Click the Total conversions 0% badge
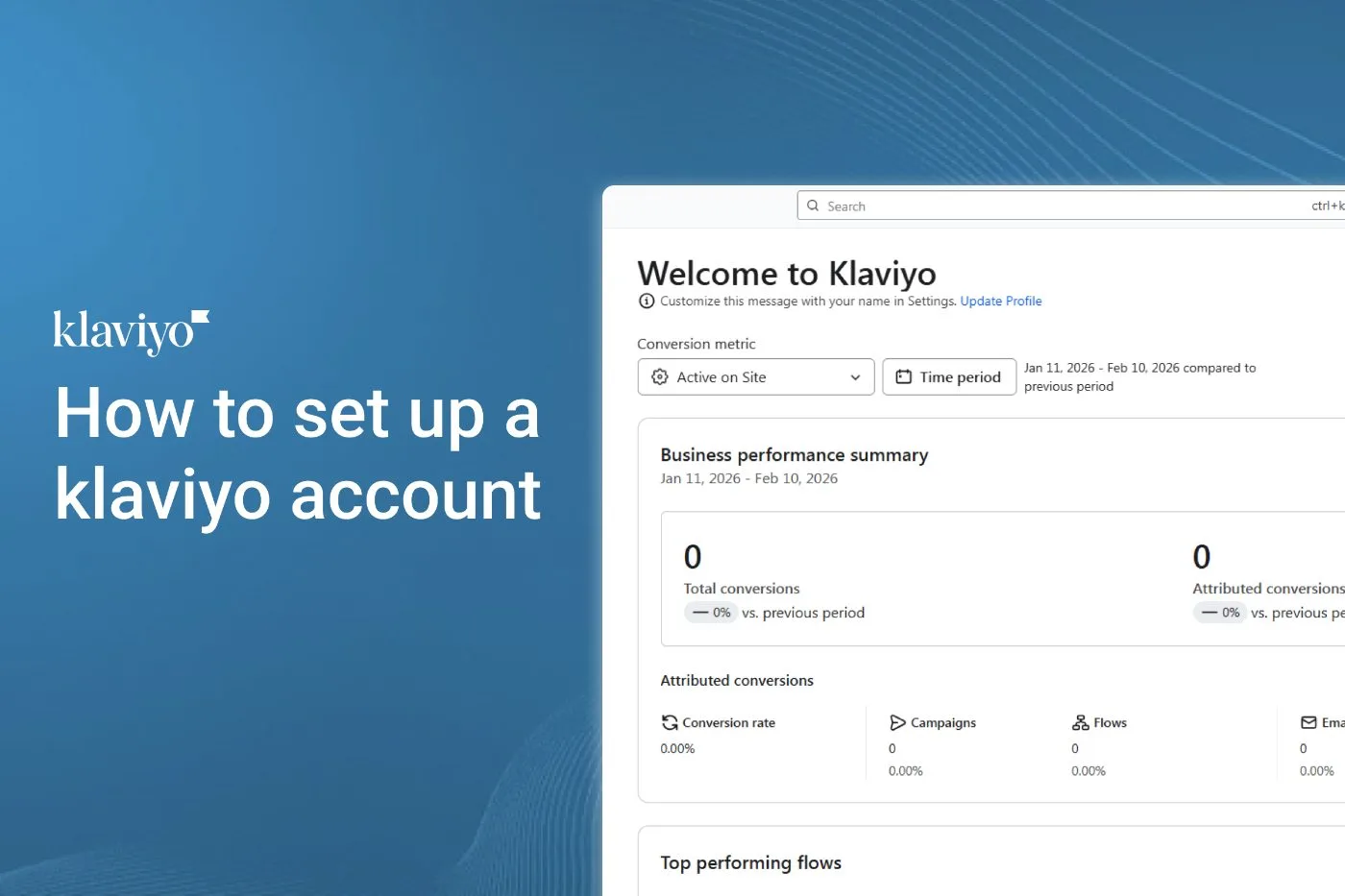This screenshot has width=1345, height=896. coord(711,613)
